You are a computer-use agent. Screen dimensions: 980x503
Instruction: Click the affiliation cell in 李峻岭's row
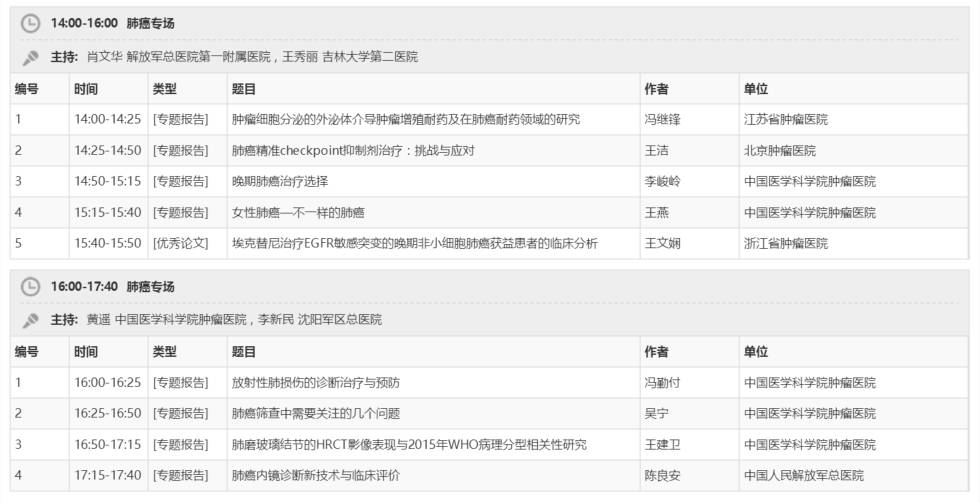[x=810, y=181]
